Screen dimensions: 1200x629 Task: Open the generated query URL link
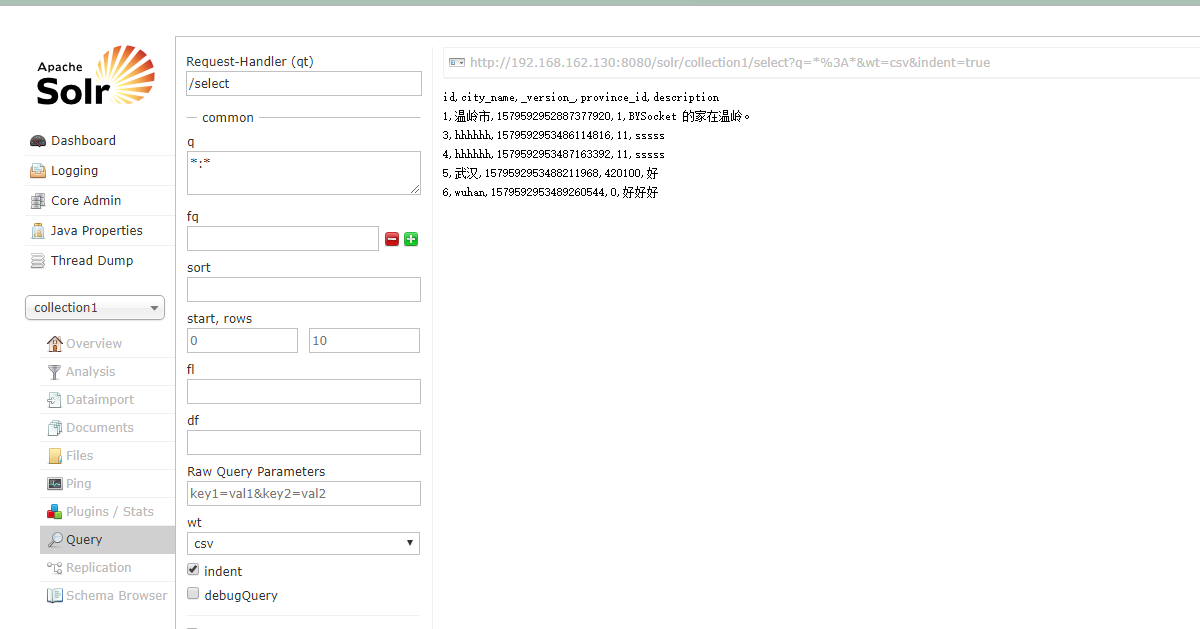730,62
